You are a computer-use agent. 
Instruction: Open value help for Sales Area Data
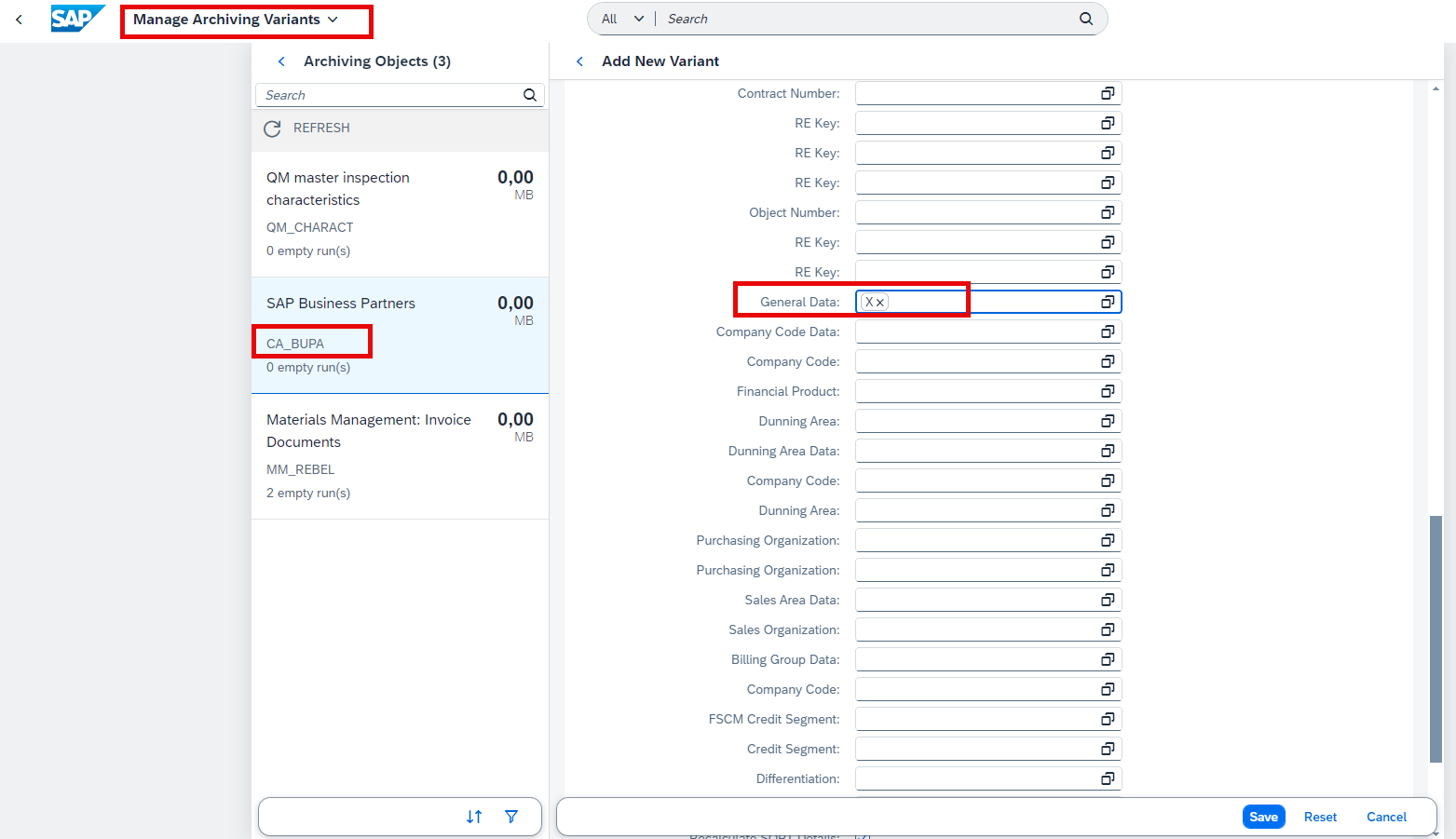[1108, 600]
